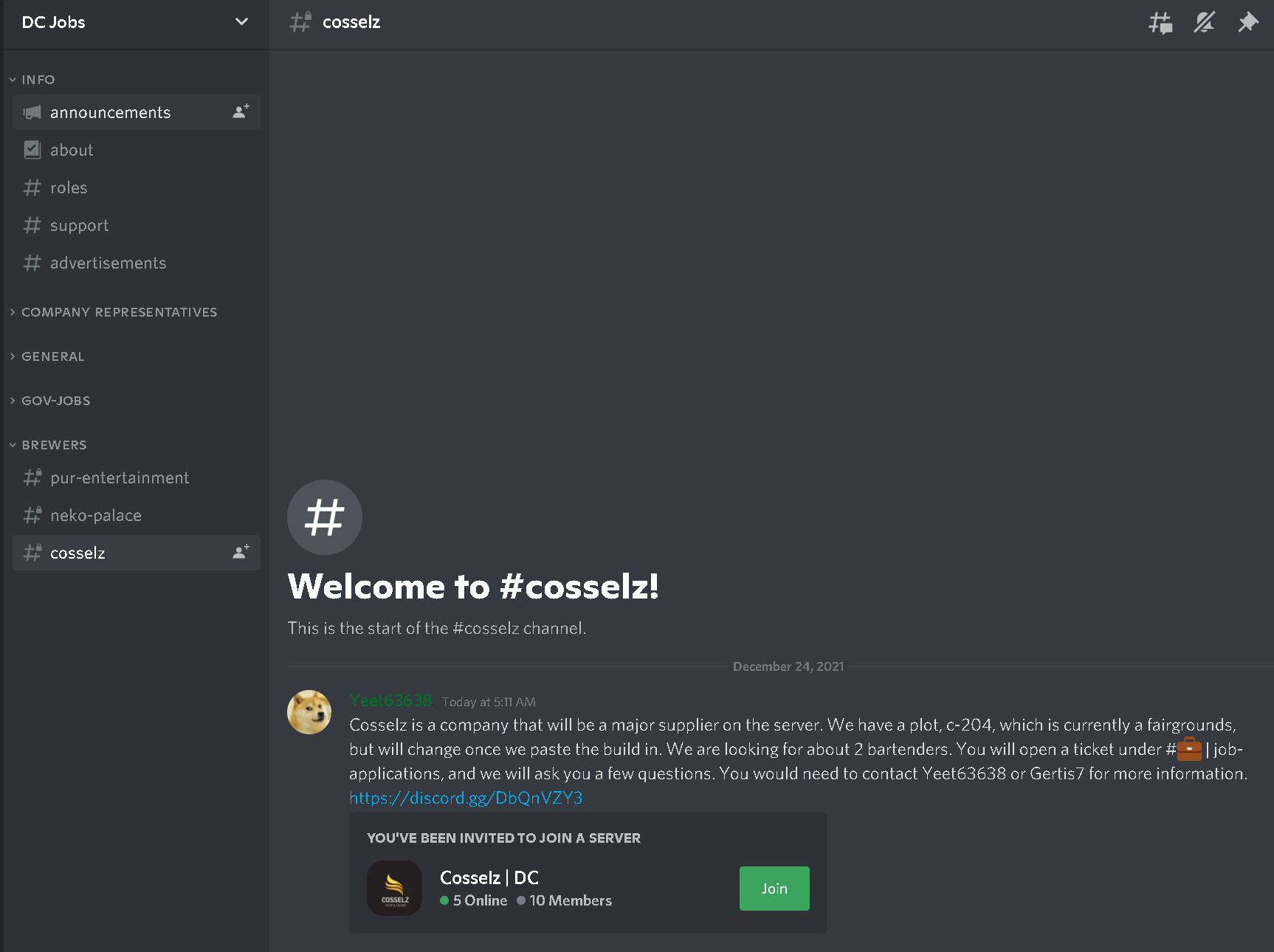Click the green Join button
Image resolution: width=1274 pixels, height=952 pixels.
click(774, 889)
